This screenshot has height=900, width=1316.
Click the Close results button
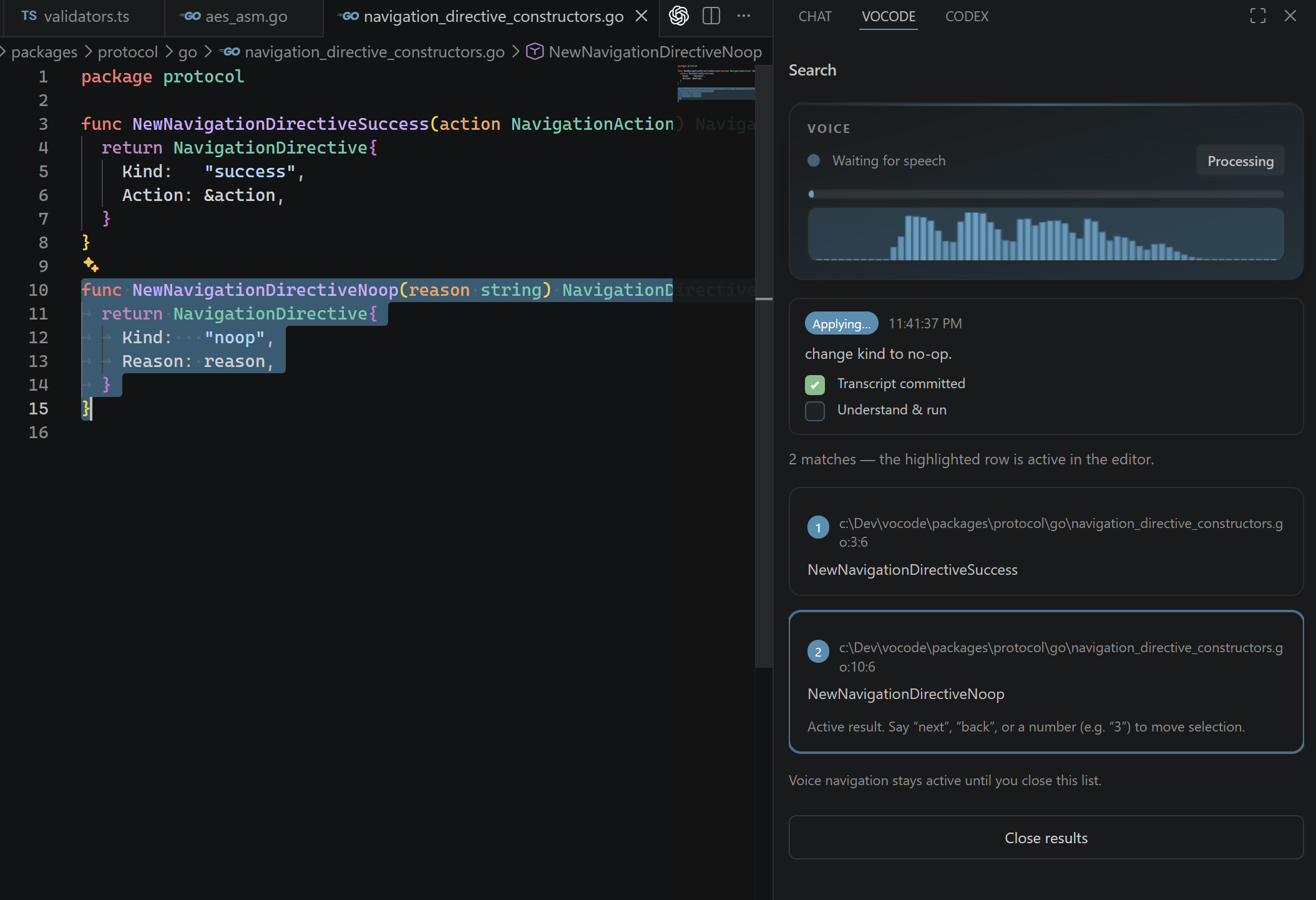pyautogui.click(x=1046, y=838)
